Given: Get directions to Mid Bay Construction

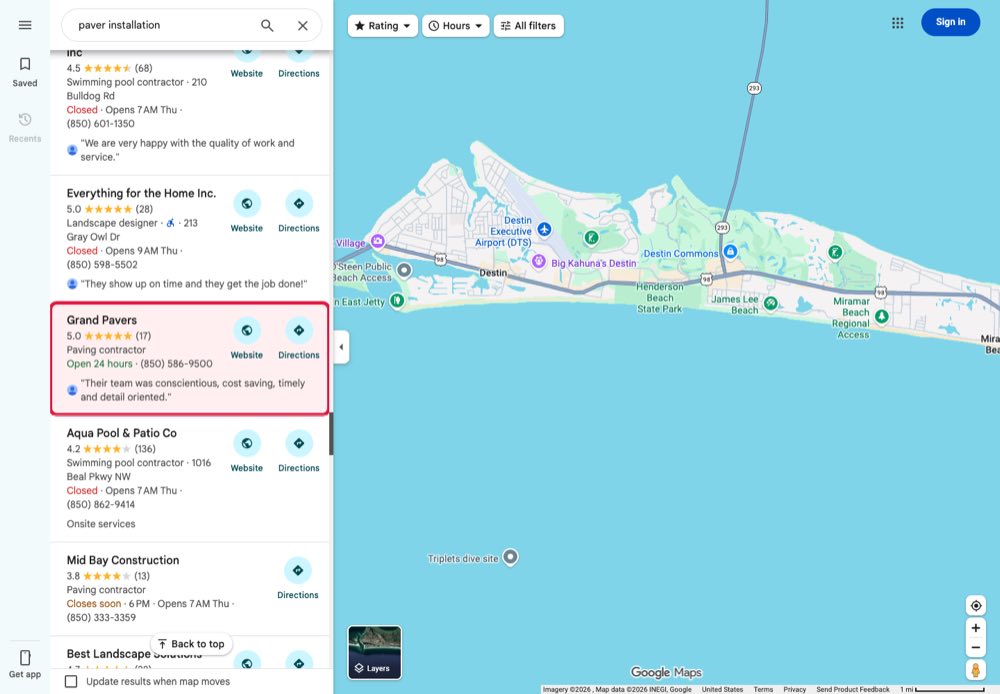Looking at the screenshot, I should pos(298,578).
